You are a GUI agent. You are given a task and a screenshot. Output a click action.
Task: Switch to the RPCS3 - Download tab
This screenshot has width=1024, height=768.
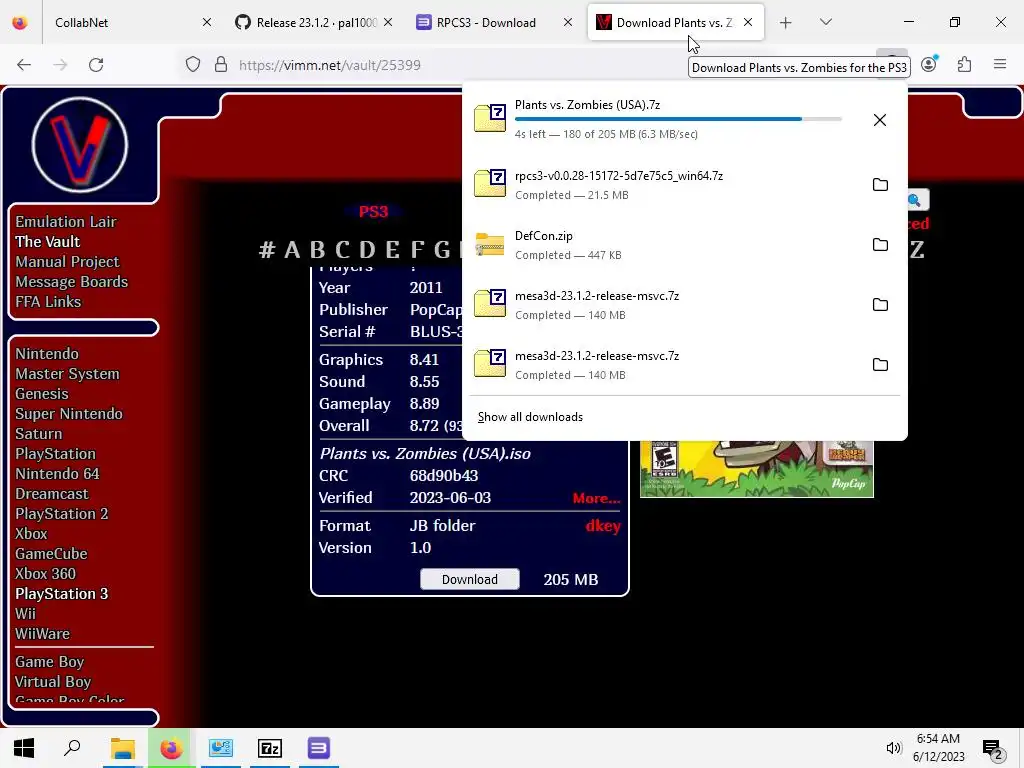pos(495,23)
